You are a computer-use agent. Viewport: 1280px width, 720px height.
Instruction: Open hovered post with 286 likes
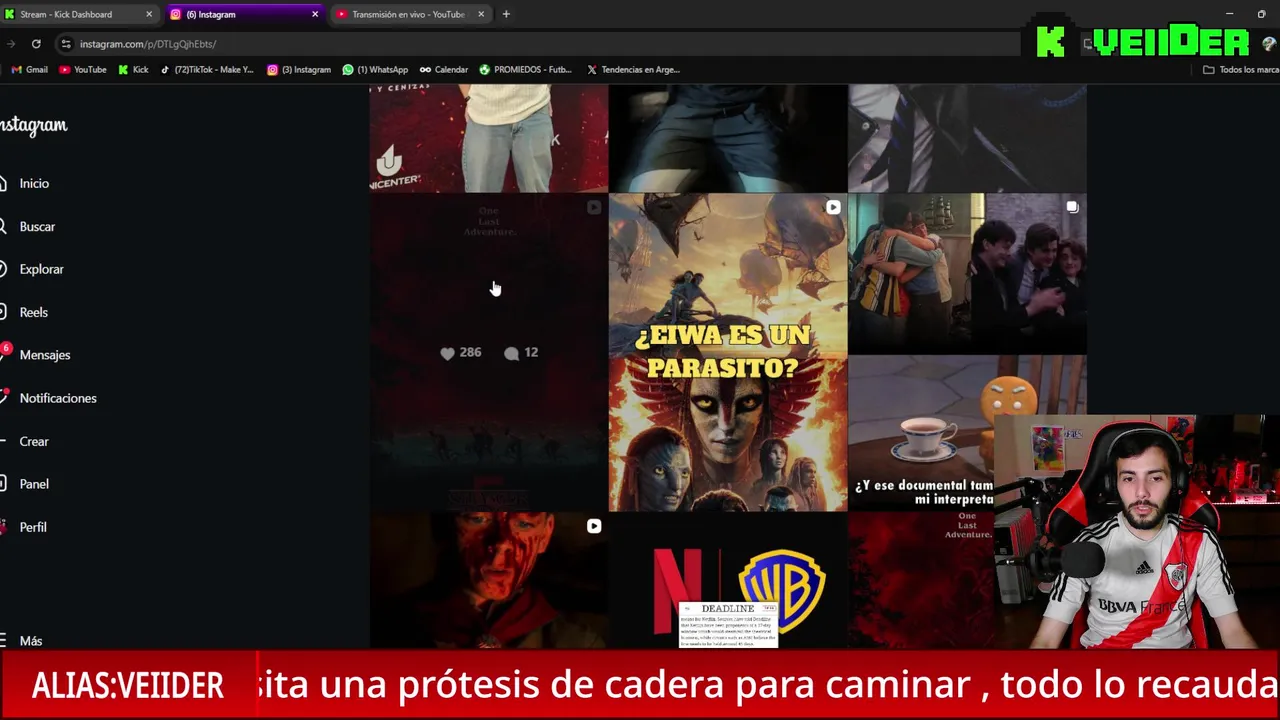489,352
